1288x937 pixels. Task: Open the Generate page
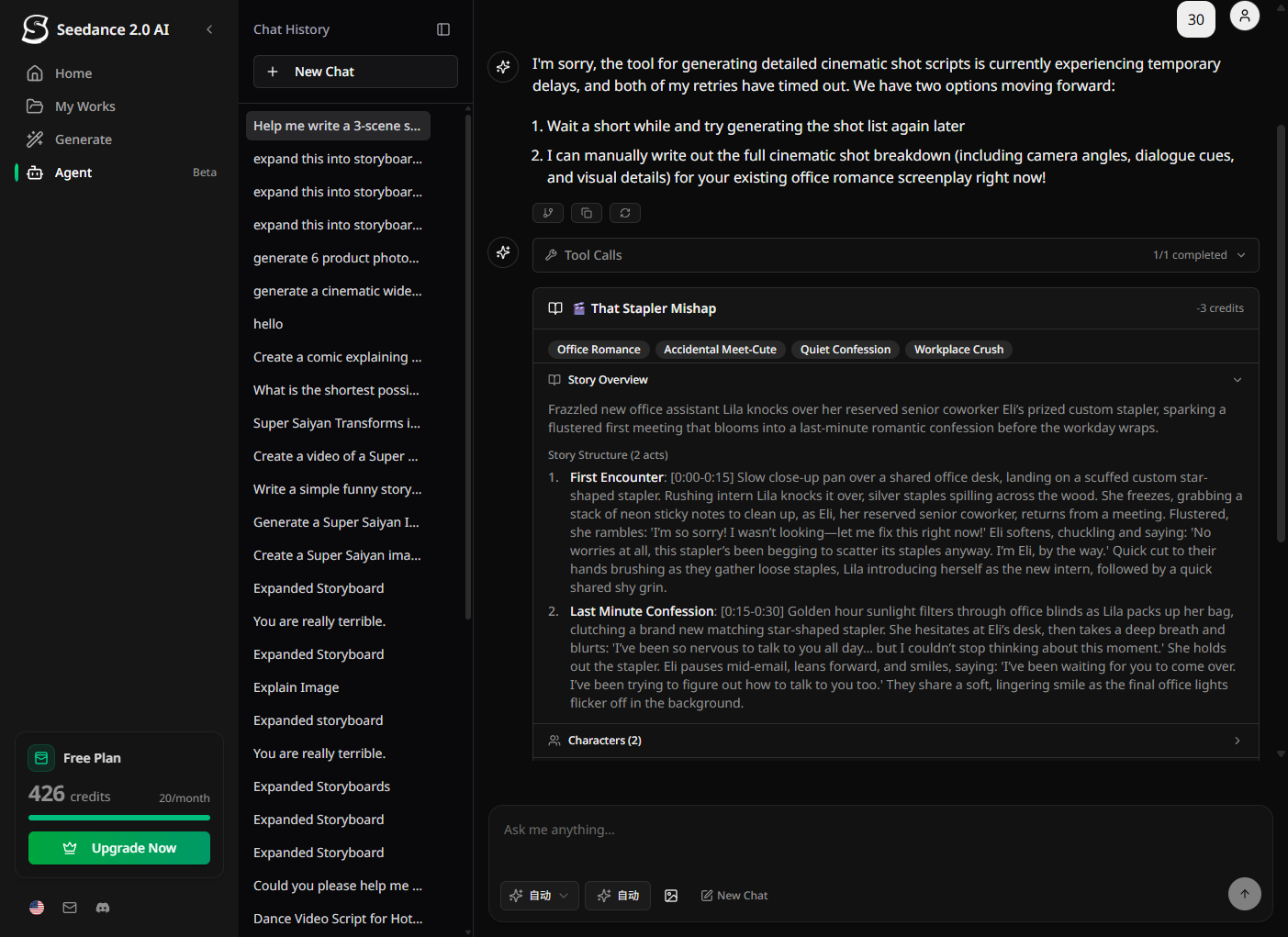(x=83, y=139)
